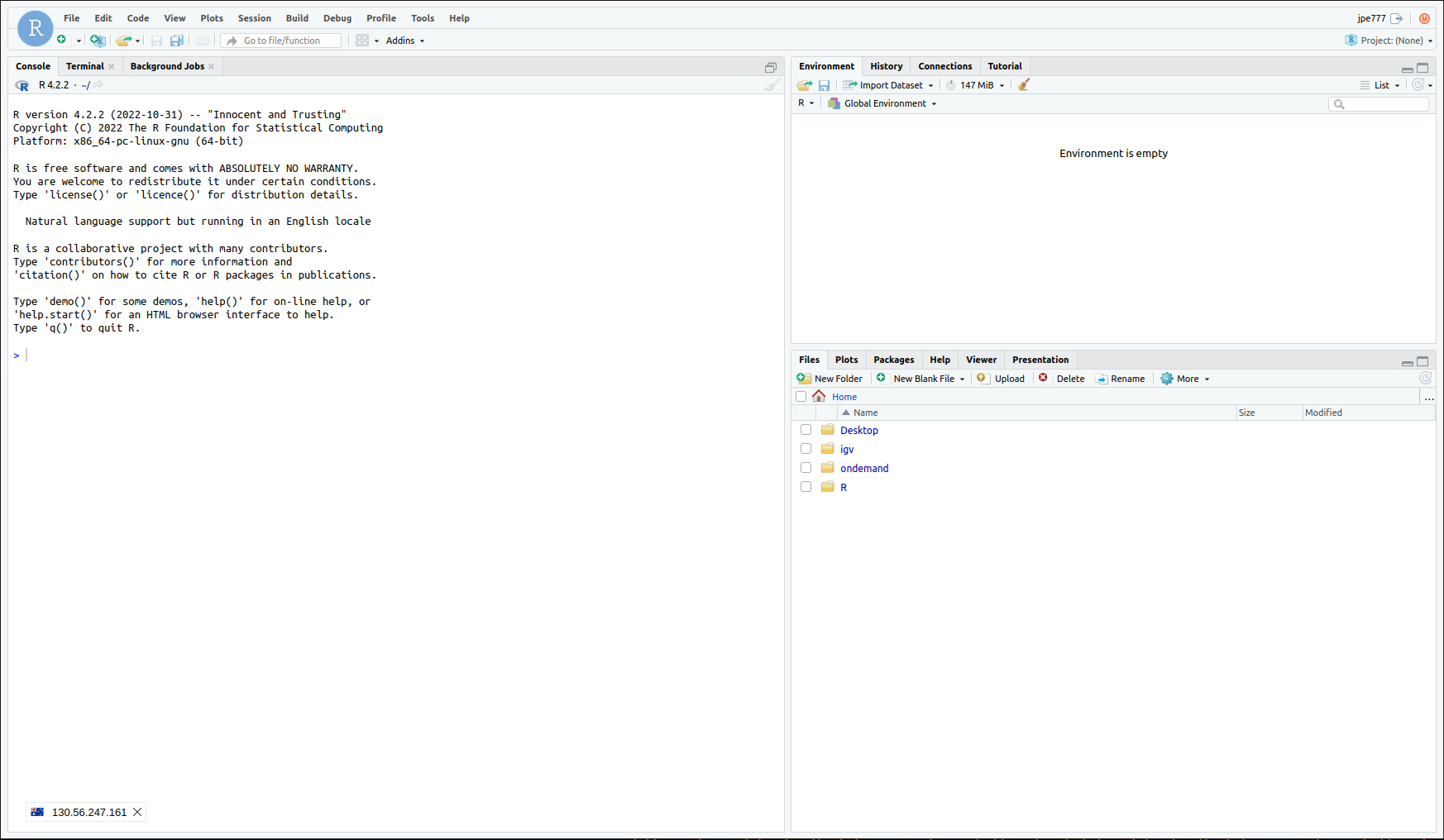Viewport: 1444px width, 840px height.
Task: Open the Code menu
Action: (138, 18)
